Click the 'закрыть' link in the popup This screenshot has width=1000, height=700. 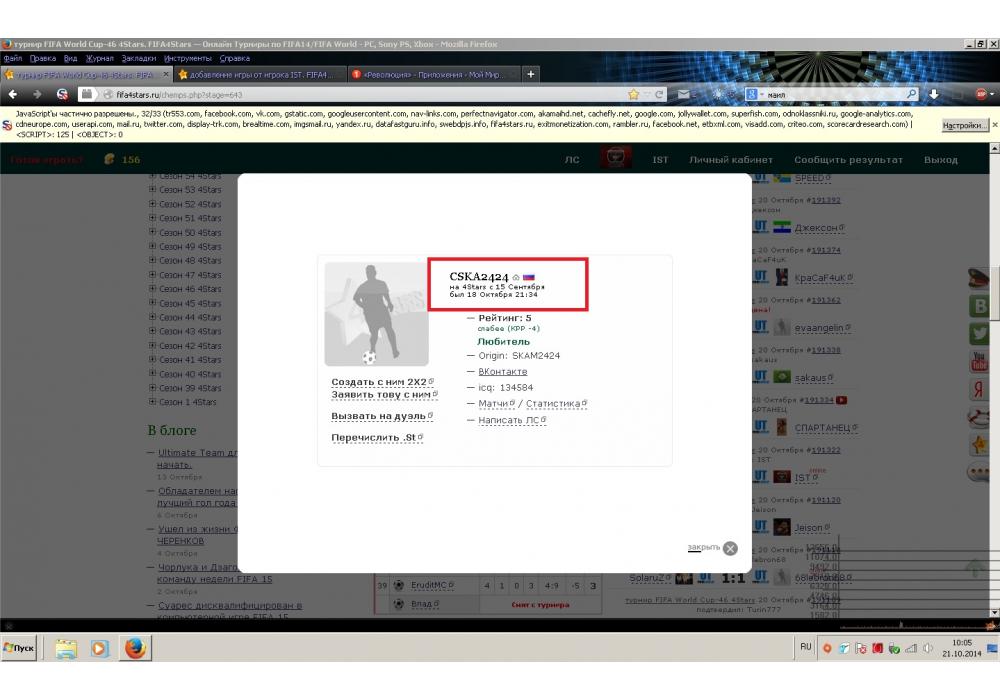coord(703,547)
